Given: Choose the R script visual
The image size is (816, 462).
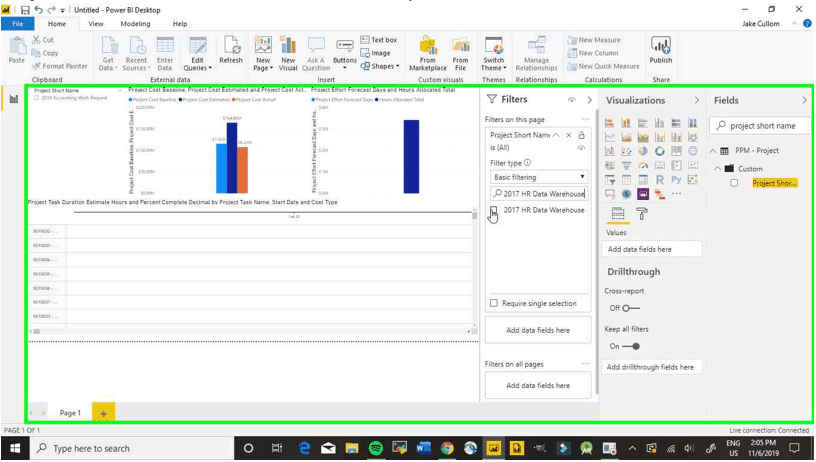Looking at the screenshot, I should click(x=659, y=179).
